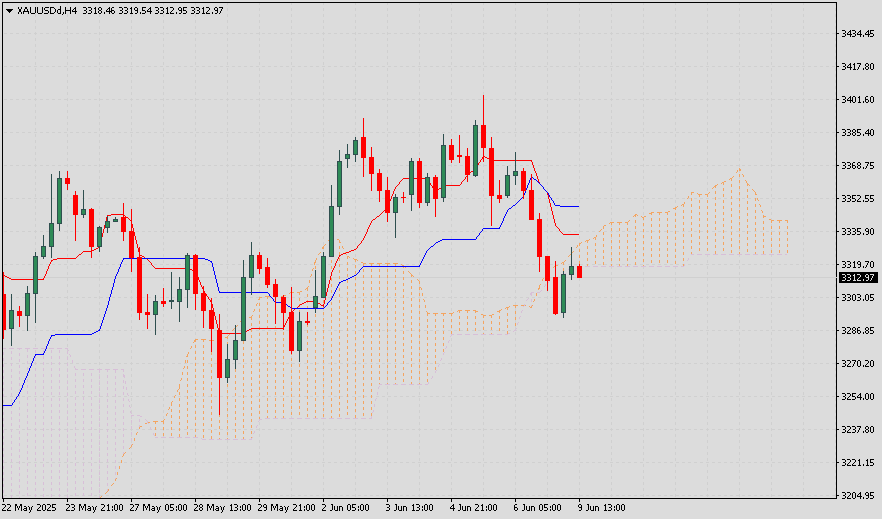Click the 9 Jun 13:00 time label
Viewport: 882px width, 519px height.
(x=602, y=508)
